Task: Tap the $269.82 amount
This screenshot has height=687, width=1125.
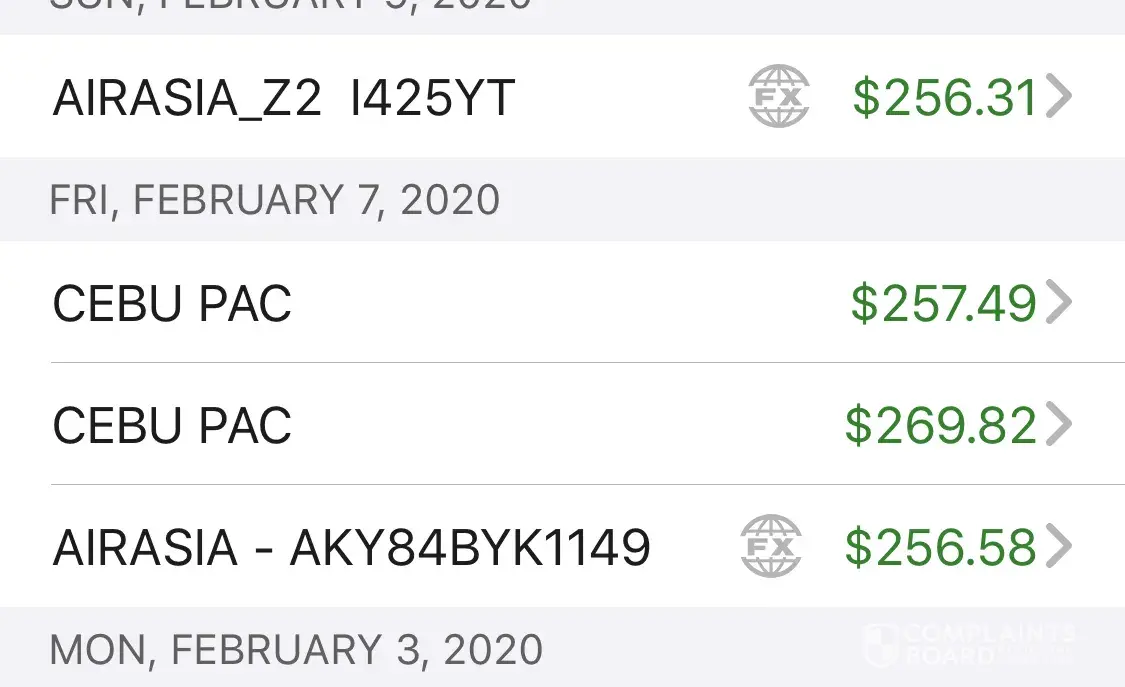Action: click(940, 426)
